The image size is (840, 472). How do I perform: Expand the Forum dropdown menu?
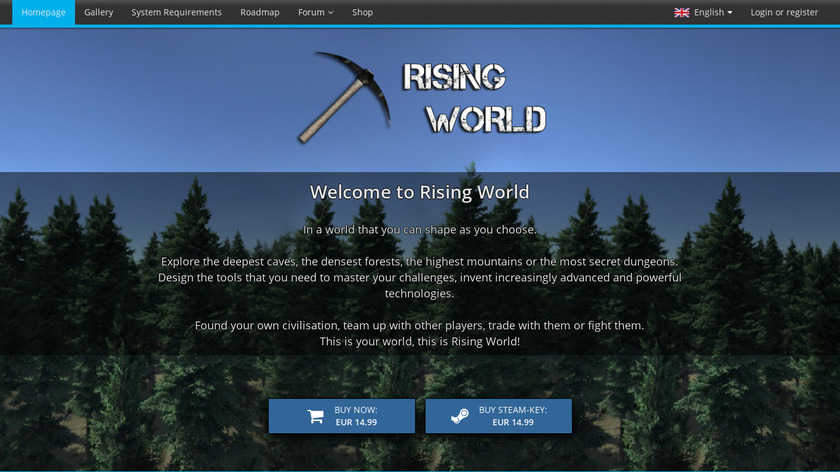point(316,12)
